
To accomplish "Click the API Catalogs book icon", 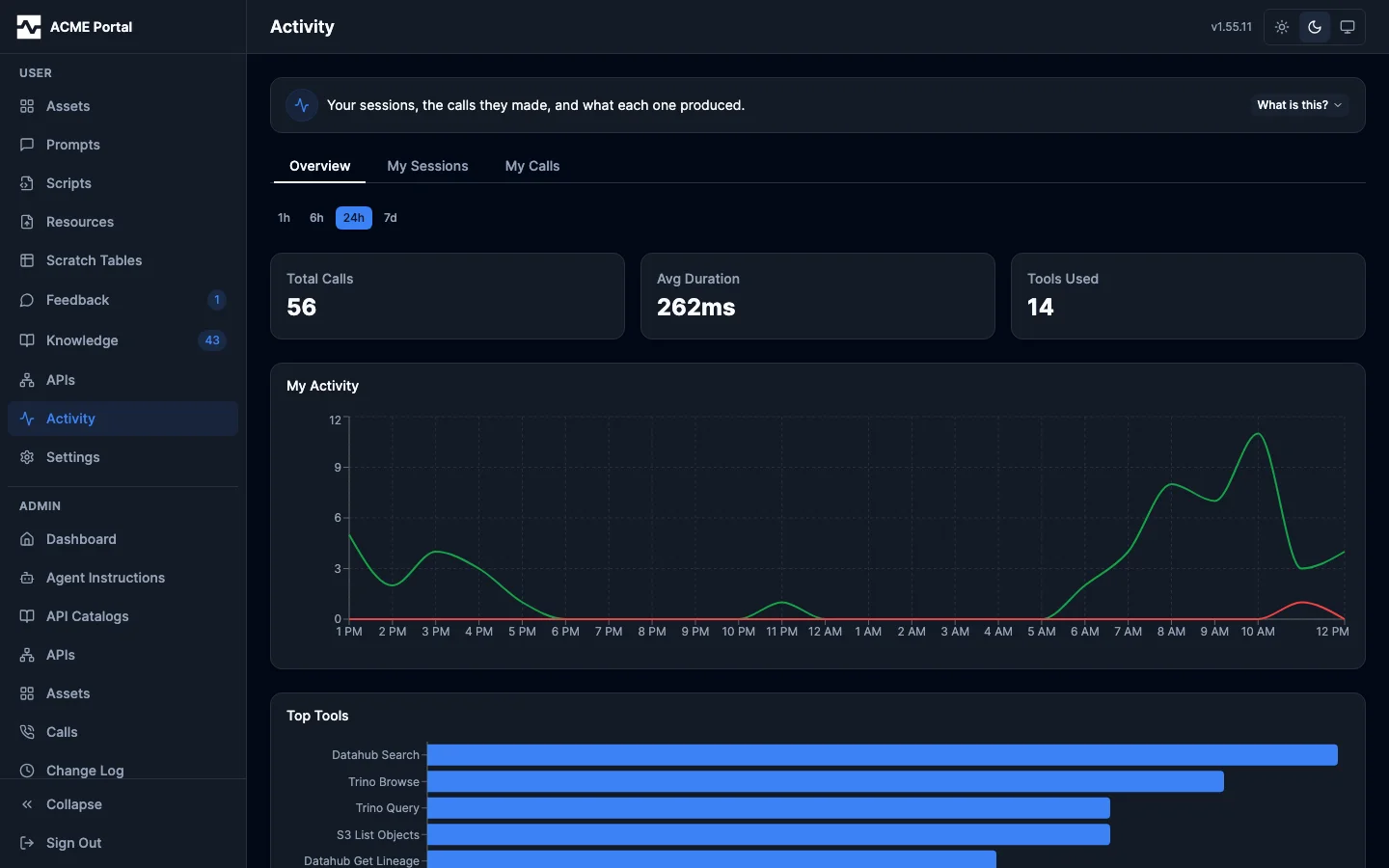I will [27, 616].
